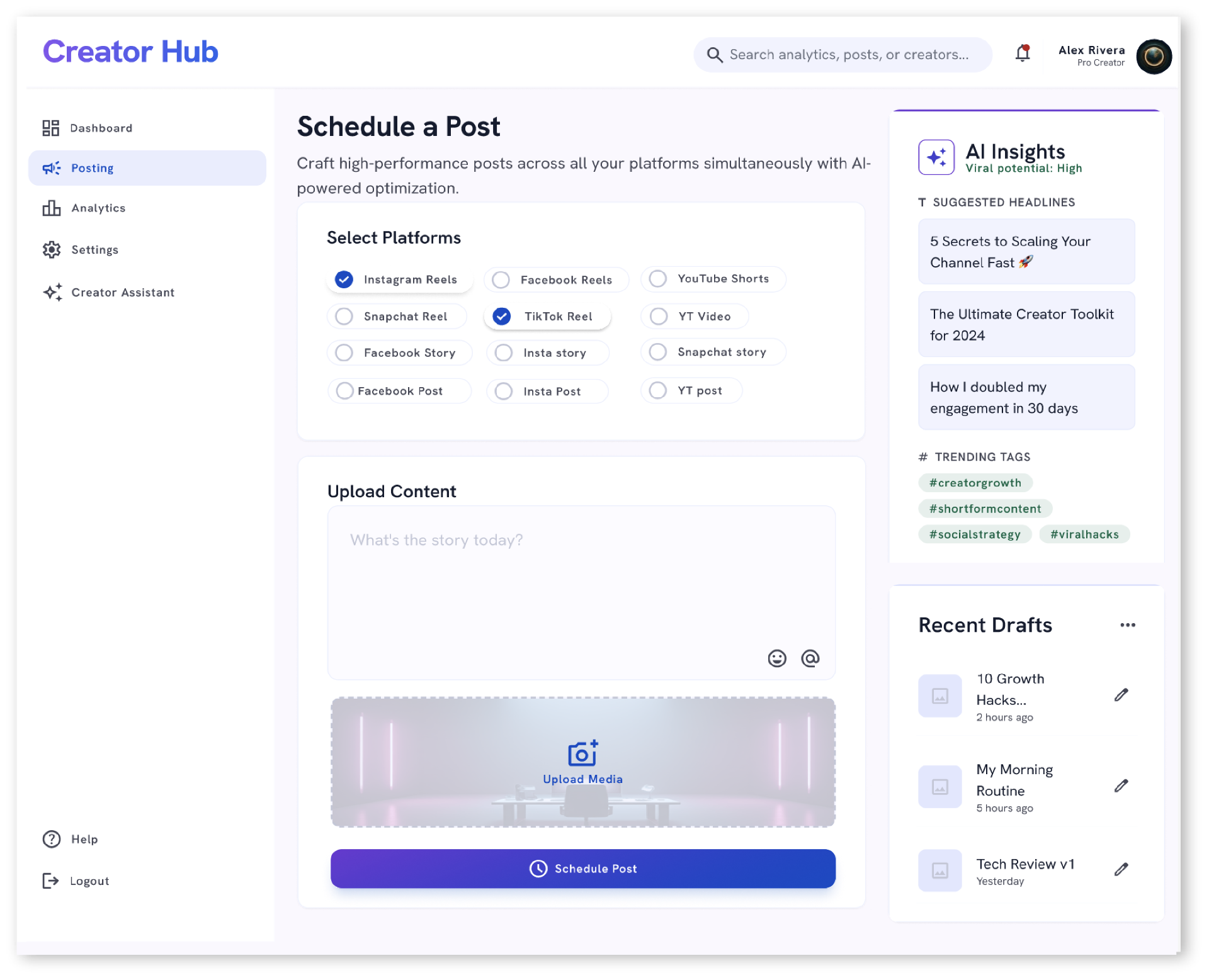Select Snapchat story platform

click(x=713, y=352)
